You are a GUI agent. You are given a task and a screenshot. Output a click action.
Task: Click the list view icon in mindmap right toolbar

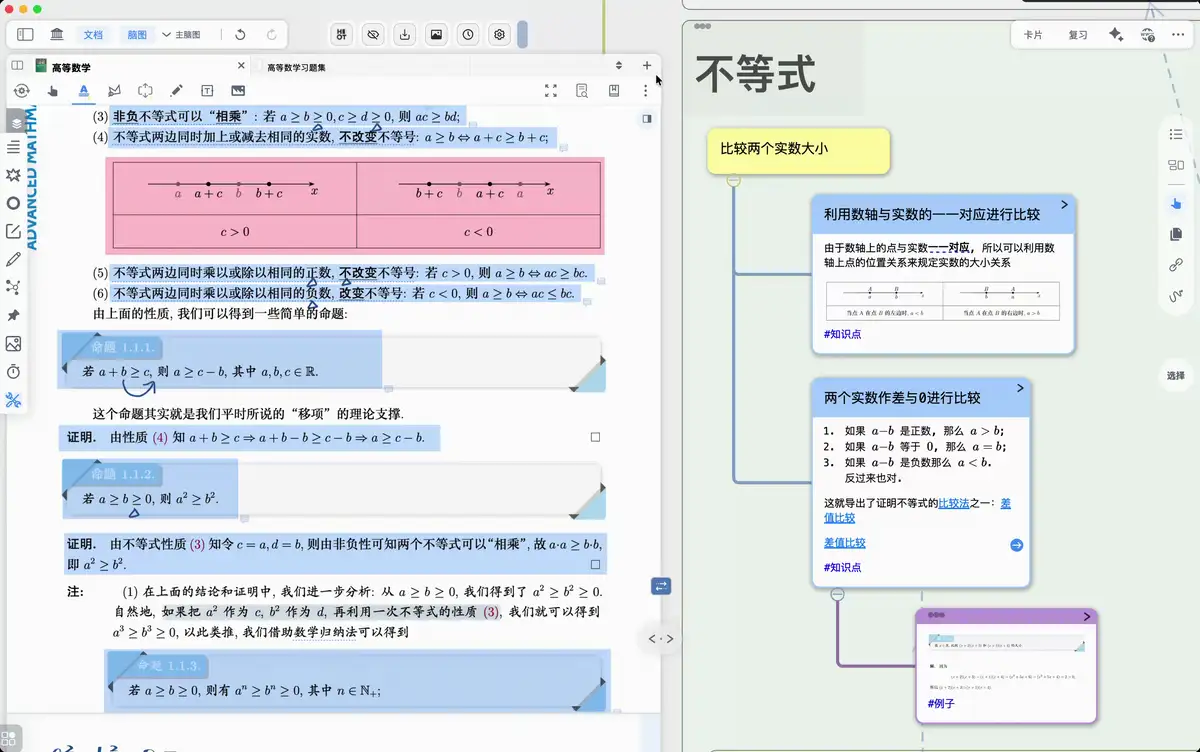(x=1176, y=134)
